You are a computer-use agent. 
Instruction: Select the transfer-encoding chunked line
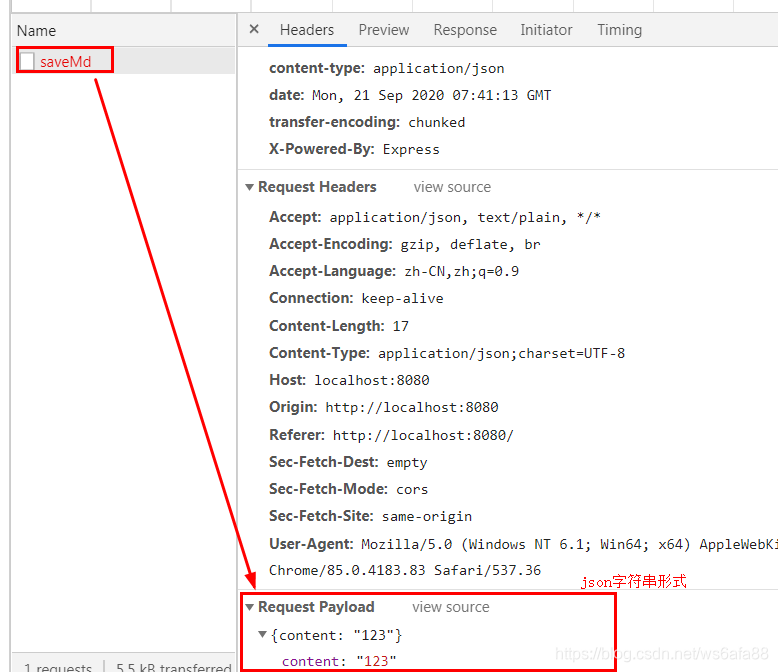click(367, 122)
